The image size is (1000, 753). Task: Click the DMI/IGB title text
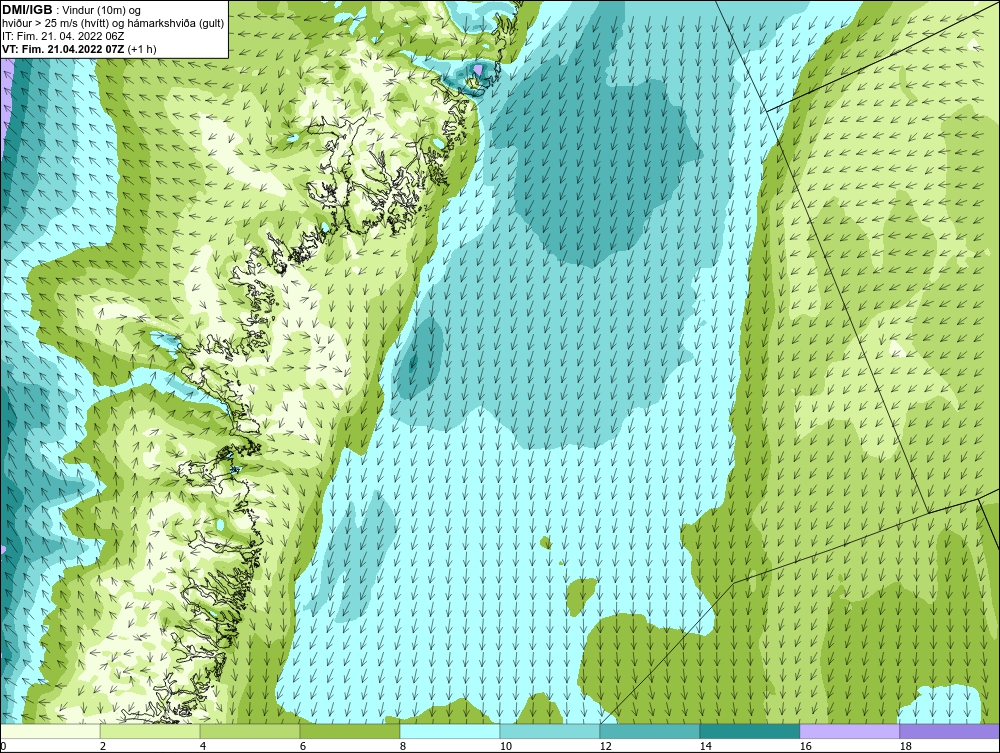(27, 10)
